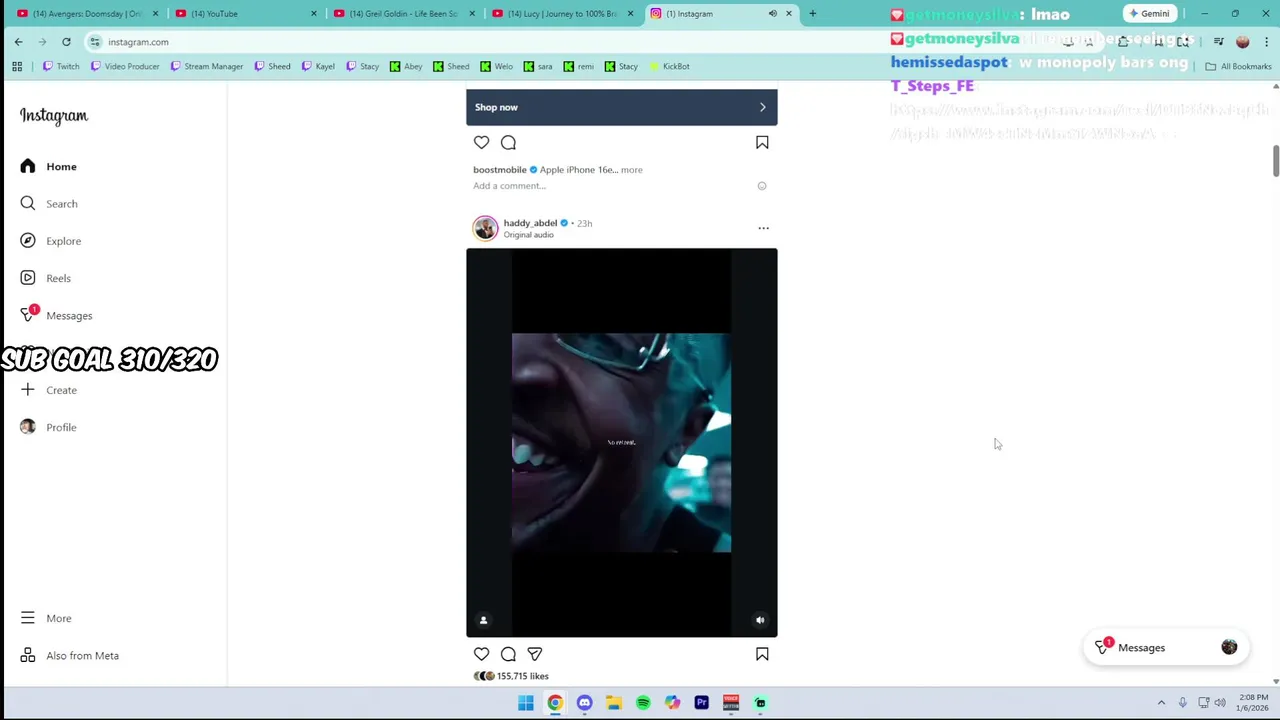The width and height of the screenshot is (1280, 720).
Task: Play or pause the haddy_abdel video
Action: pyautogui.click(x=621, y=442)
